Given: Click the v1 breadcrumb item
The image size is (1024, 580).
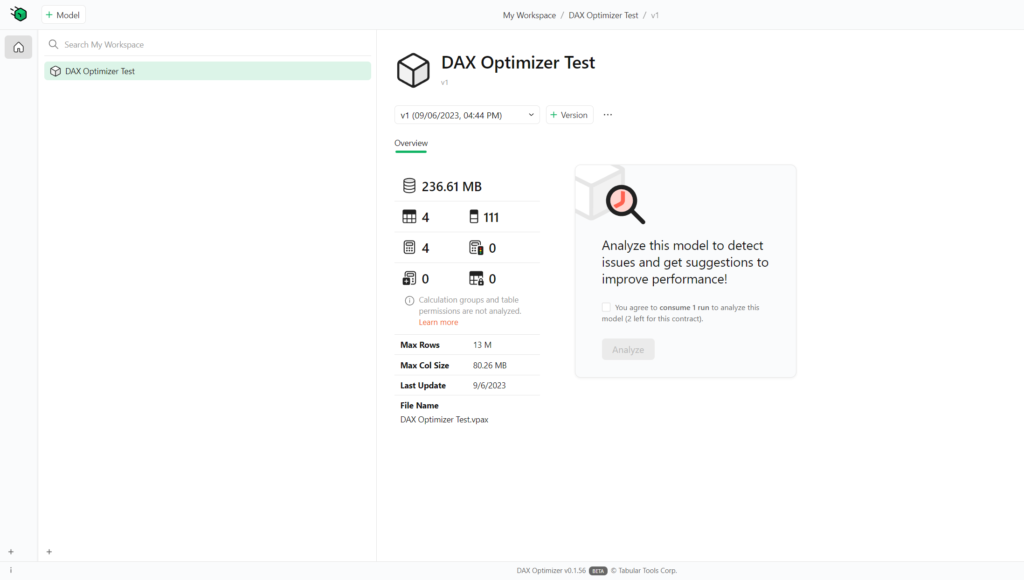Looking at the screenshot, I should coord(654,15).
